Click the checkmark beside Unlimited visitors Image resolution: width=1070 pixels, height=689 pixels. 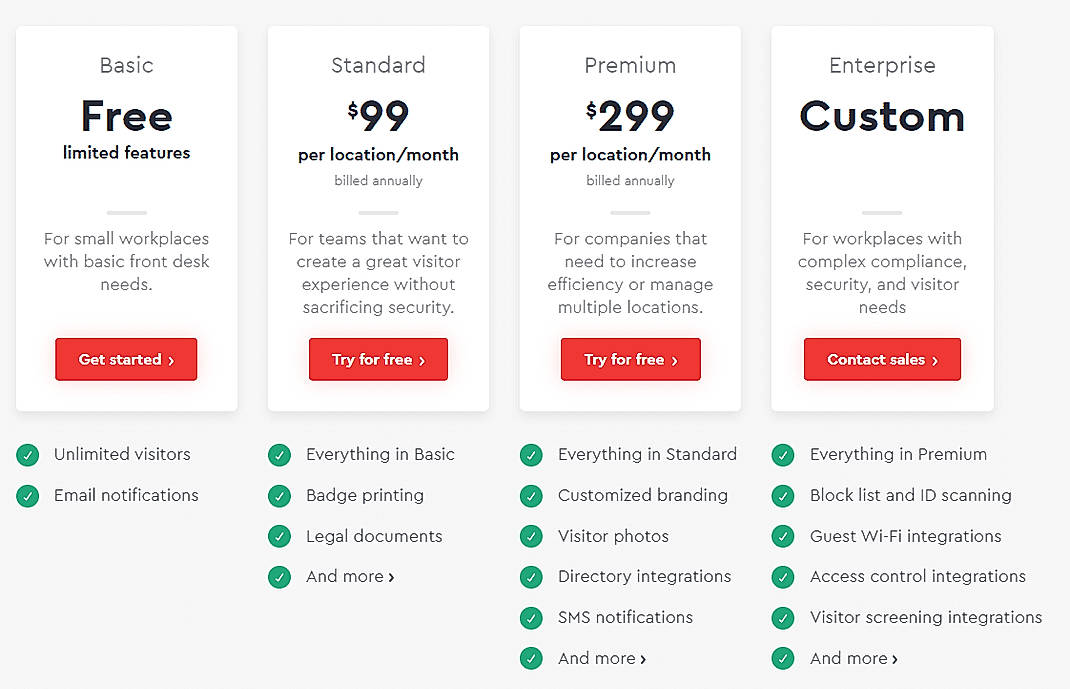[x=27, y=454]
